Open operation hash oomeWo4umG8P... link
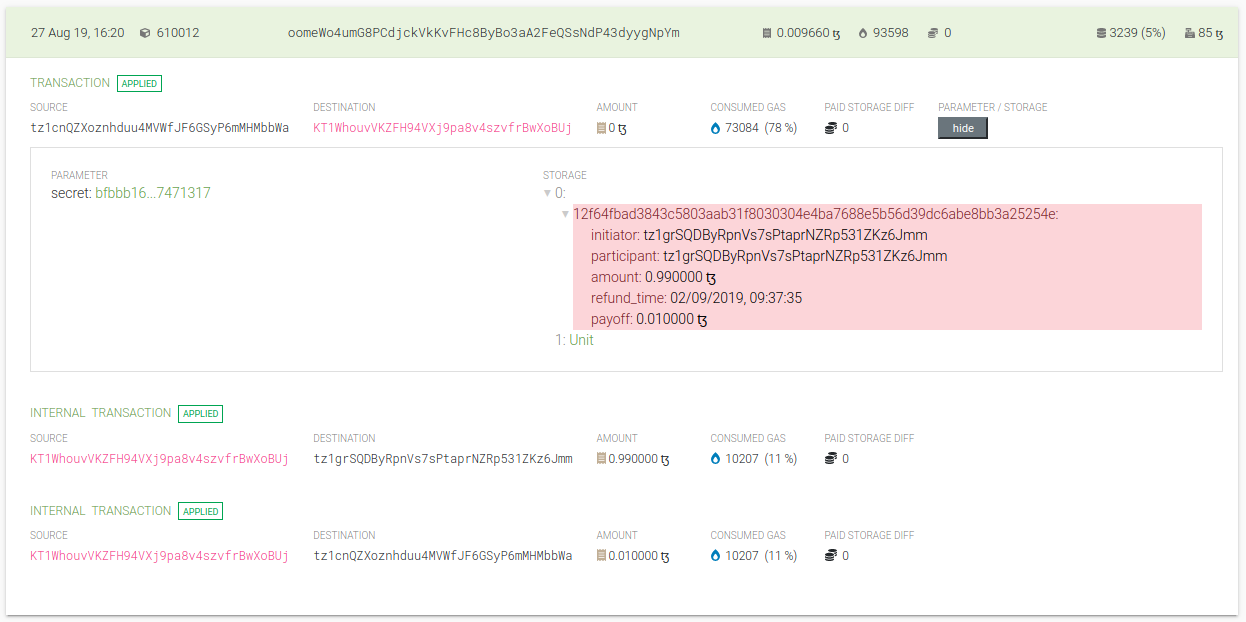This screenshot has width=1246, height=622. point(483,33)
